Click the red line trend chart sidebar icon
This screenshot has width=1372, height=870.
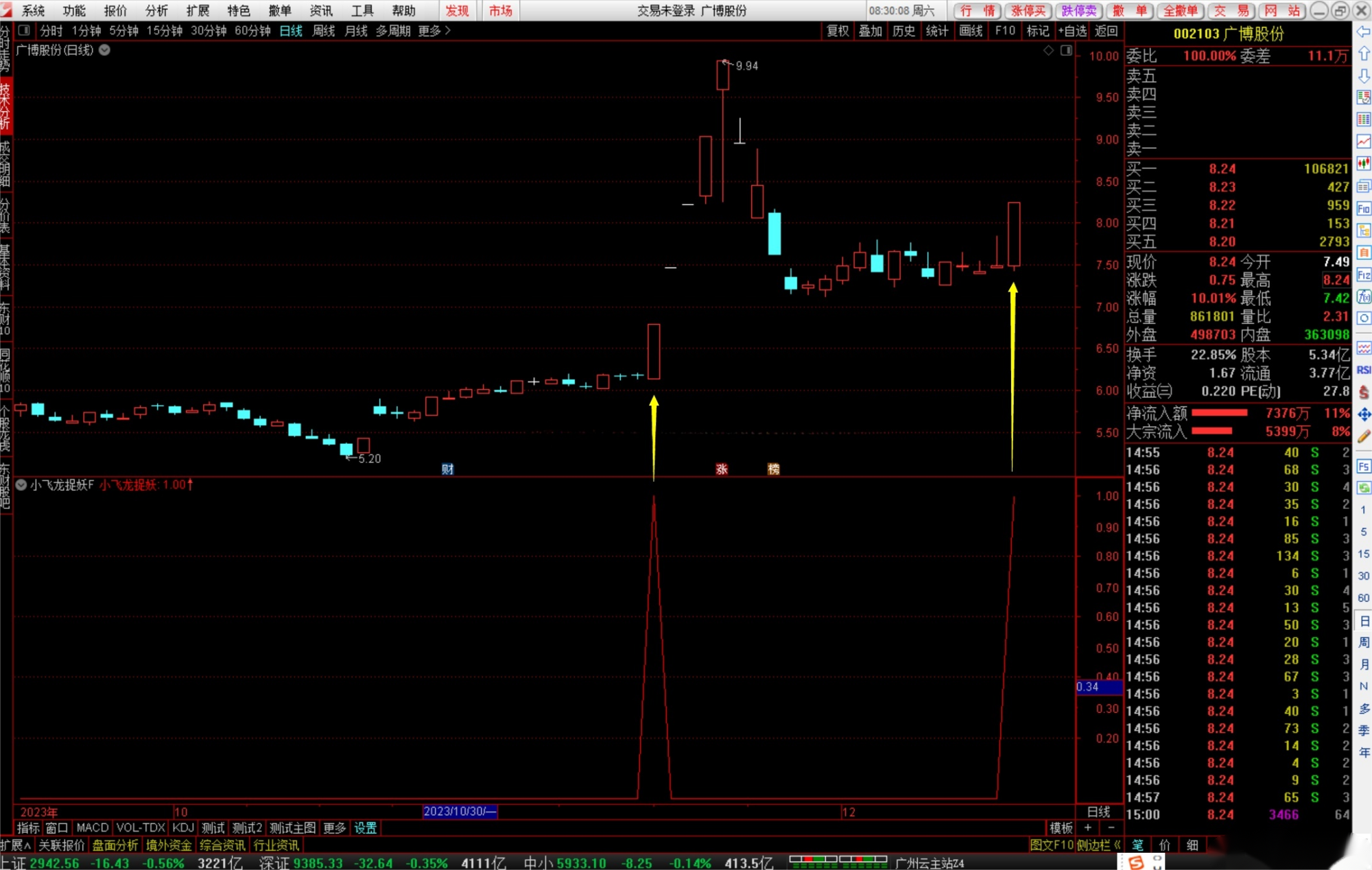1363,141
